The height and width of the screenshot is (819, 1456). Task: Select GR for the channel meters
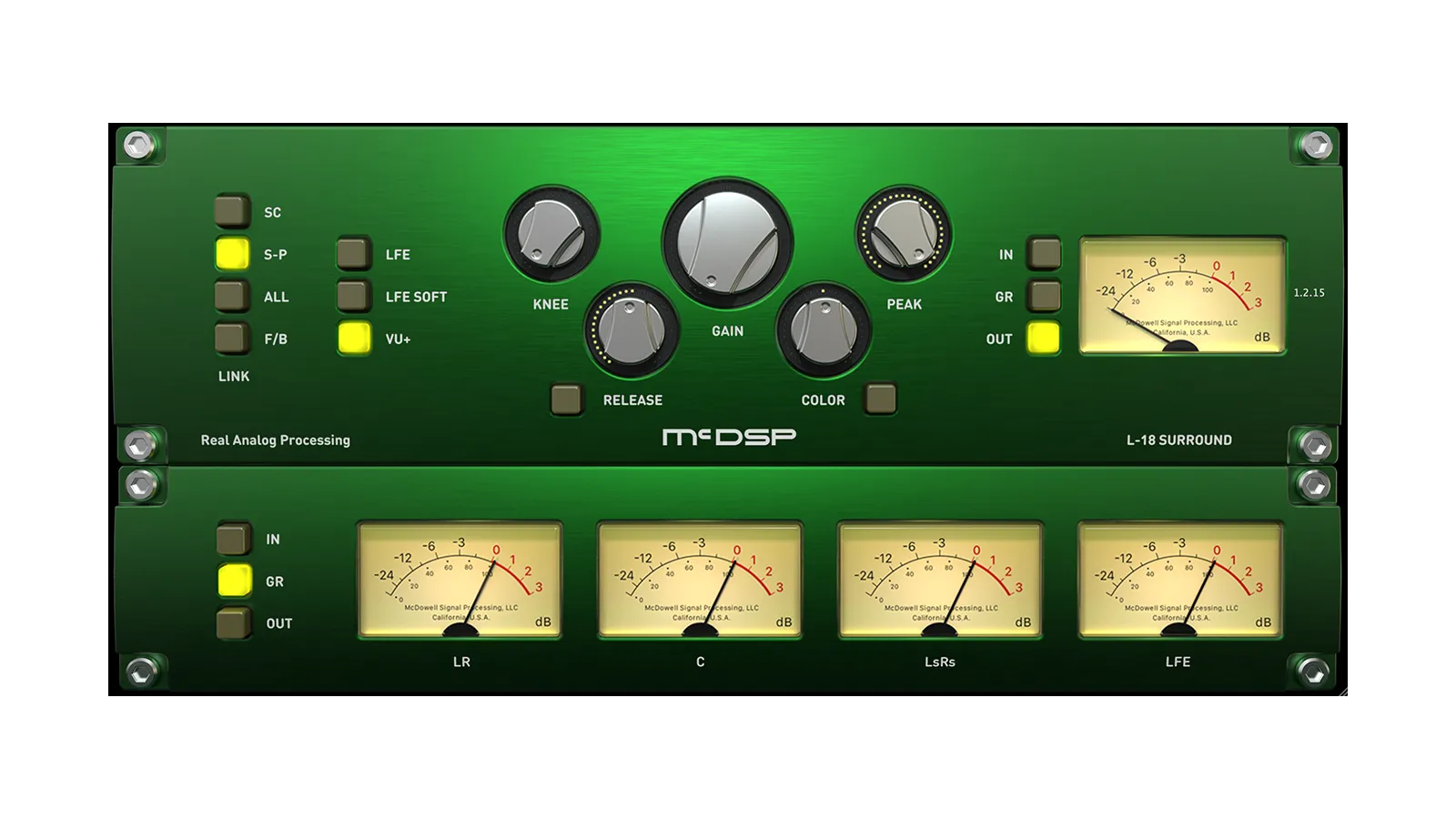pyautogui.click(x=234, y=581)
